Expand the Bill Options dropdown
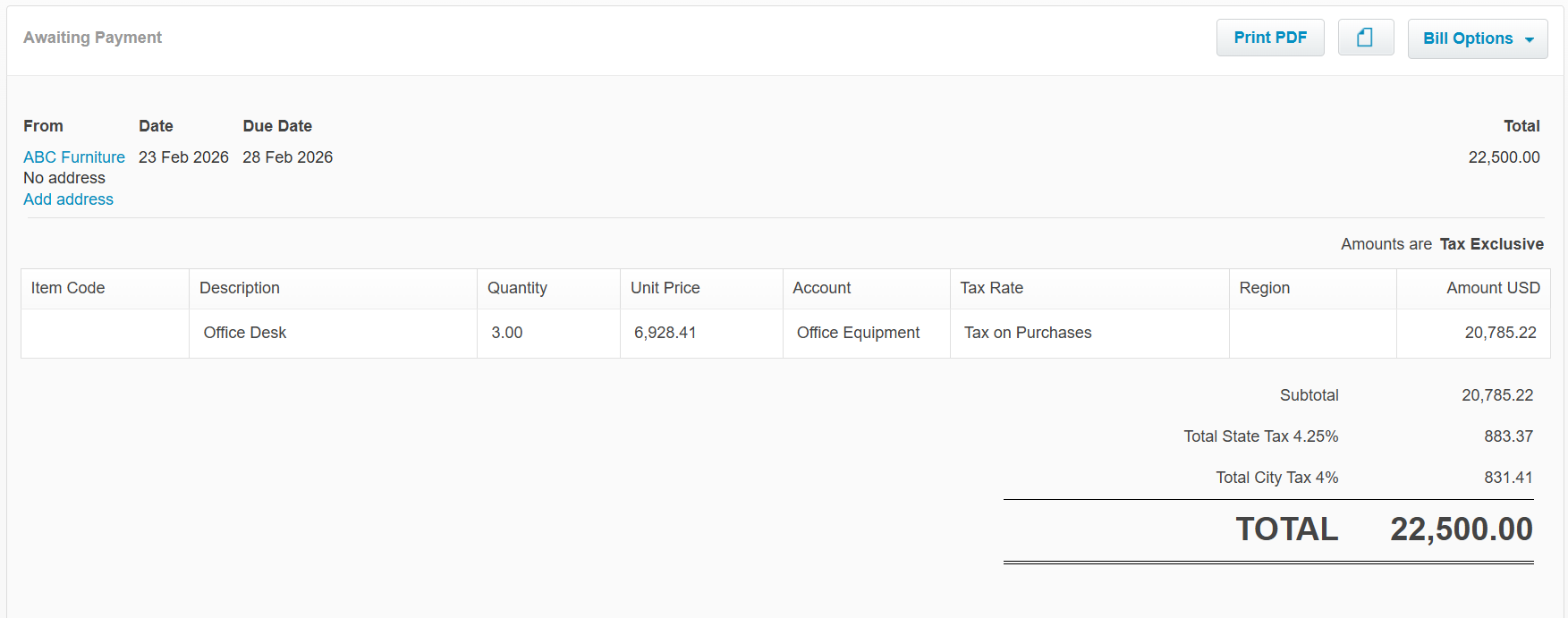1568x618 pixels. pos(1477,38)
